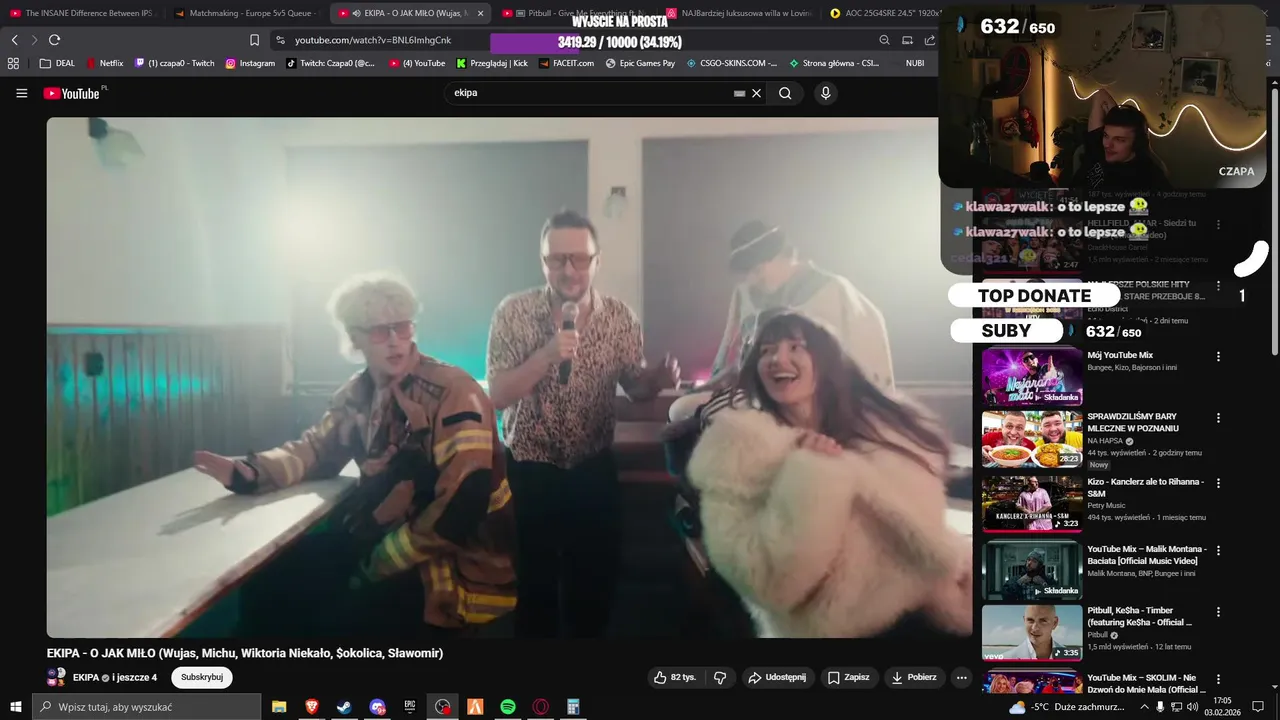Open the FACEIT.com bookmark
The height and width of the screenshot is (720, 1280).
566,63
